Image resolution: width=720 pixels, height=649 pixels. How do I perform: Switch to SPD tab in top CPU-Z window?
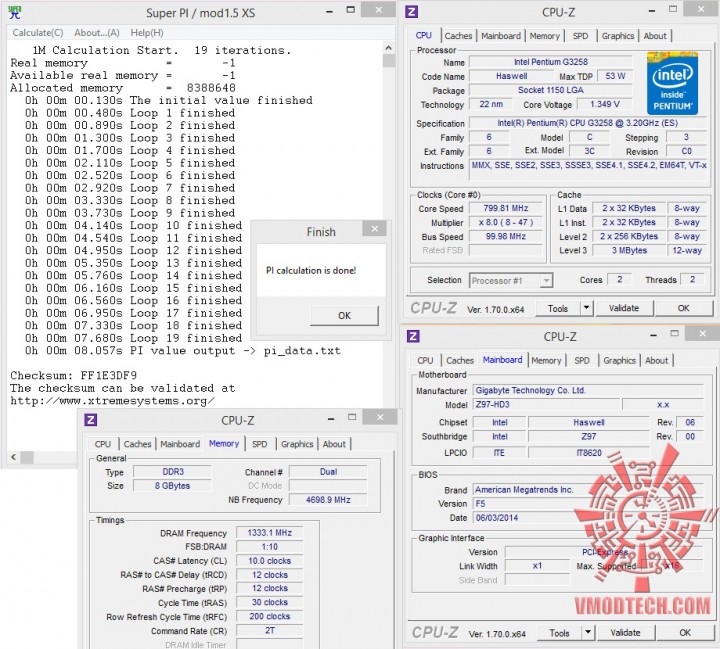[580, 36]
